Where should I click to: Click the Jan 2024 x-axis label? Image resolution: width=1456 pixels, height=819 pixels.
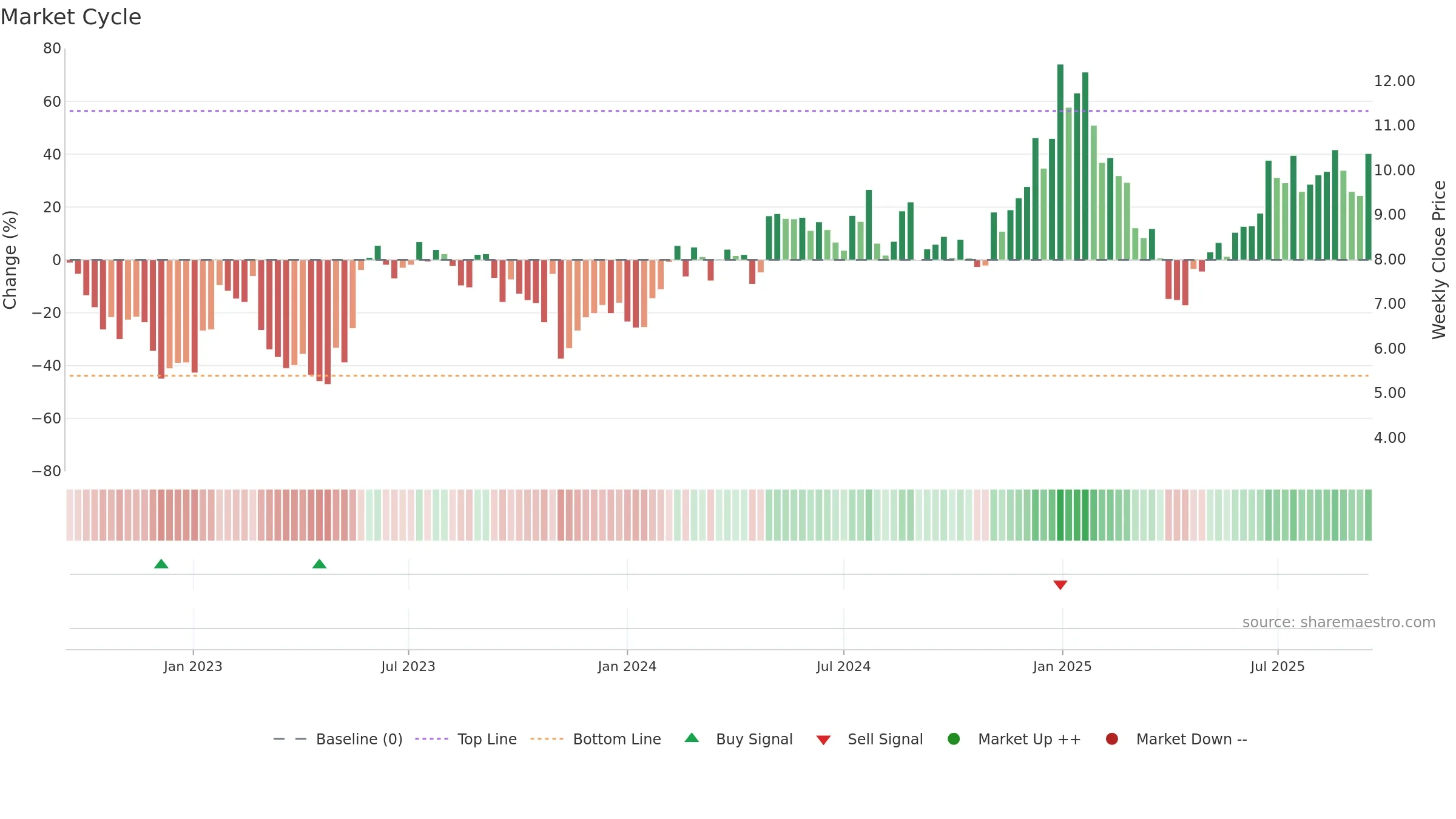[627, 667]
